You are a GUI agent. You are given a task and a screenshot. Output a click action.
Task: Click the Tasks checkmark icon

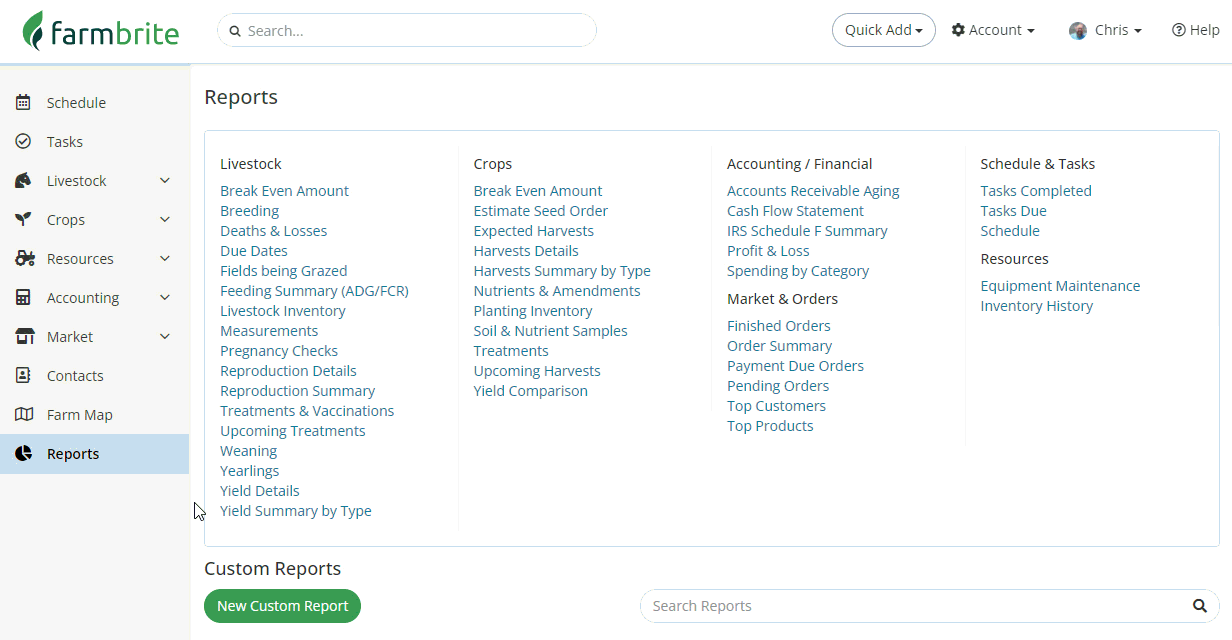[24, 141]
